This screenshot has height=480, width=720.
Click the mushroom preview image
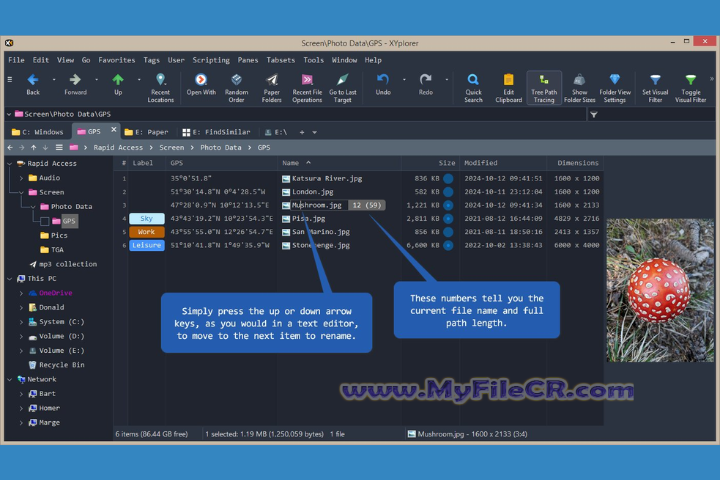(660, 290)
